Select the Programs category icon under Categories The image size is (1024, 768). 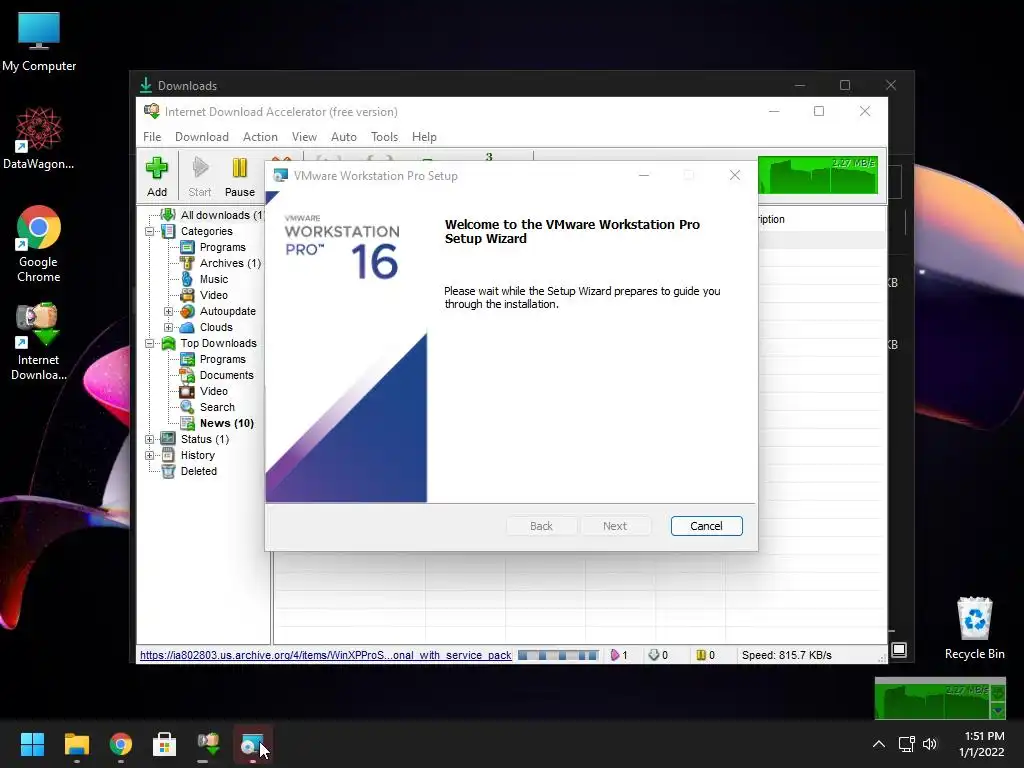click(x=187, y=247)
